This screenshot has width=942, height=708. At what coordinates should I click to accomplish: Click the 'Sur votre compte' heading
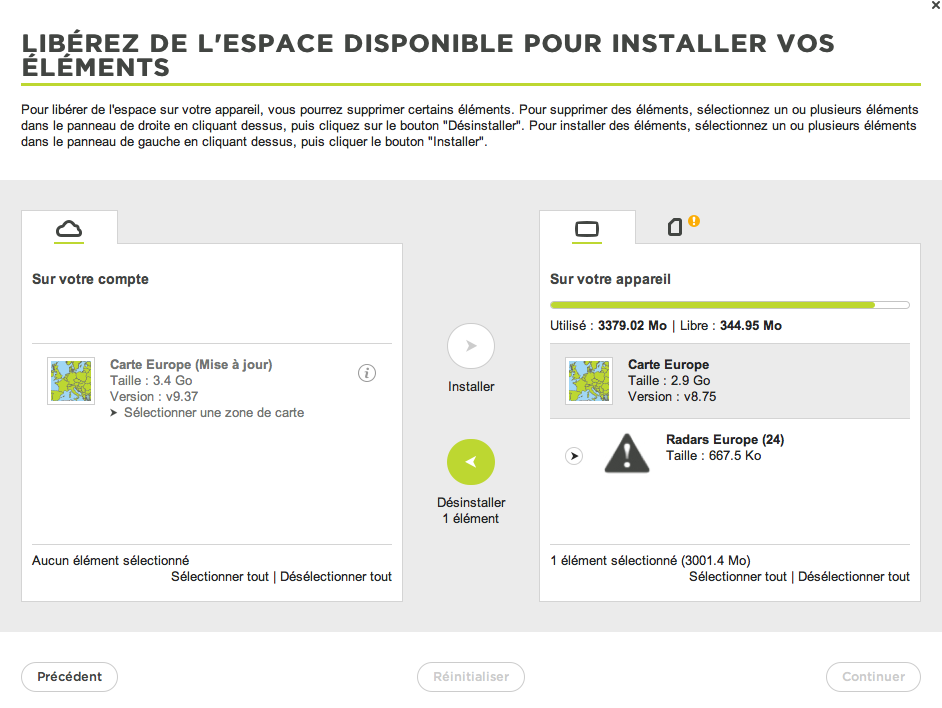pyautogui.click(x=90, y=279)
